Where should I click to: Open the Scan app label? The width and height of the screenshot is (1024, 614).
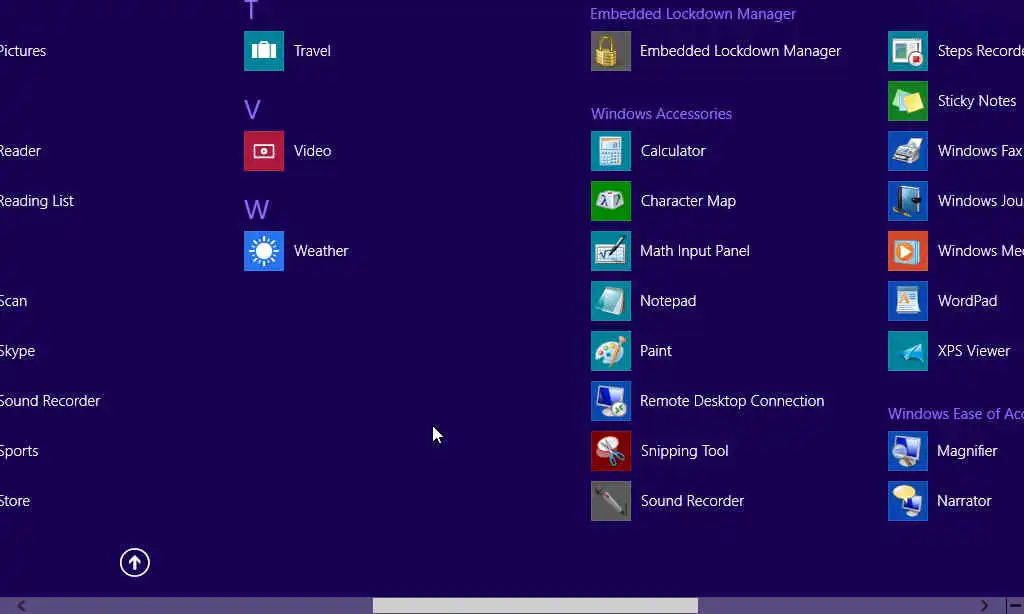(x=13, y=301)
